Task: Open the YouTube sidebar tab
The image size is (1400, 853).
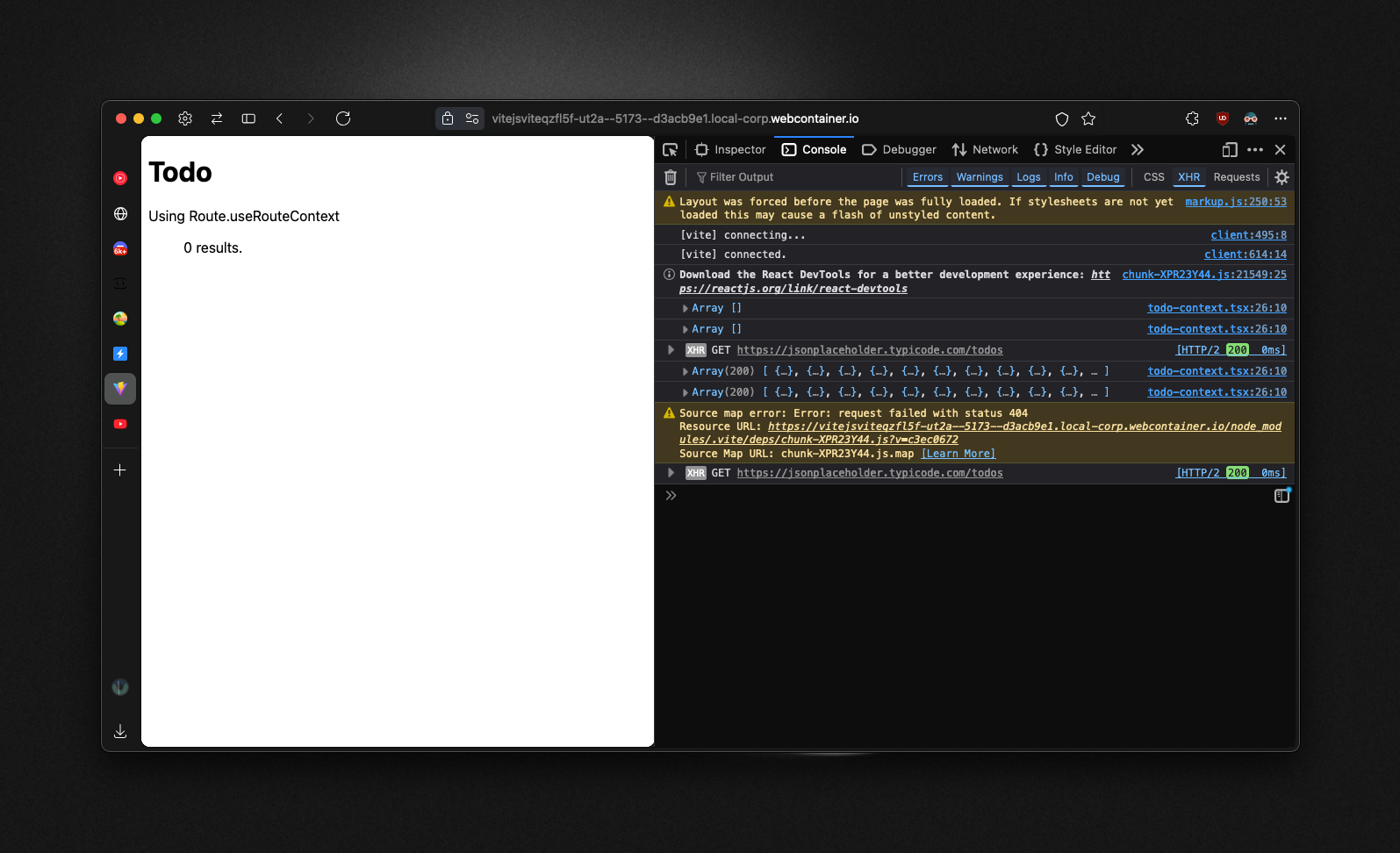Action: pyautogui.click(x=120, y=424)
